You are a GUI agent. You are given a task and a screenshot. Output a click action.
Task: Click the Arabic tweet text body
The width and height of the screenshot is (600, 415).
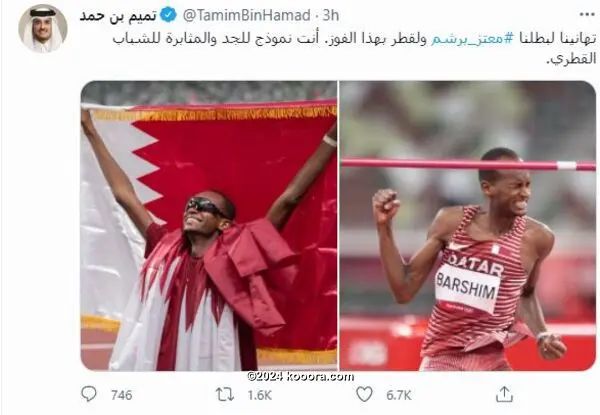[354, 48]
